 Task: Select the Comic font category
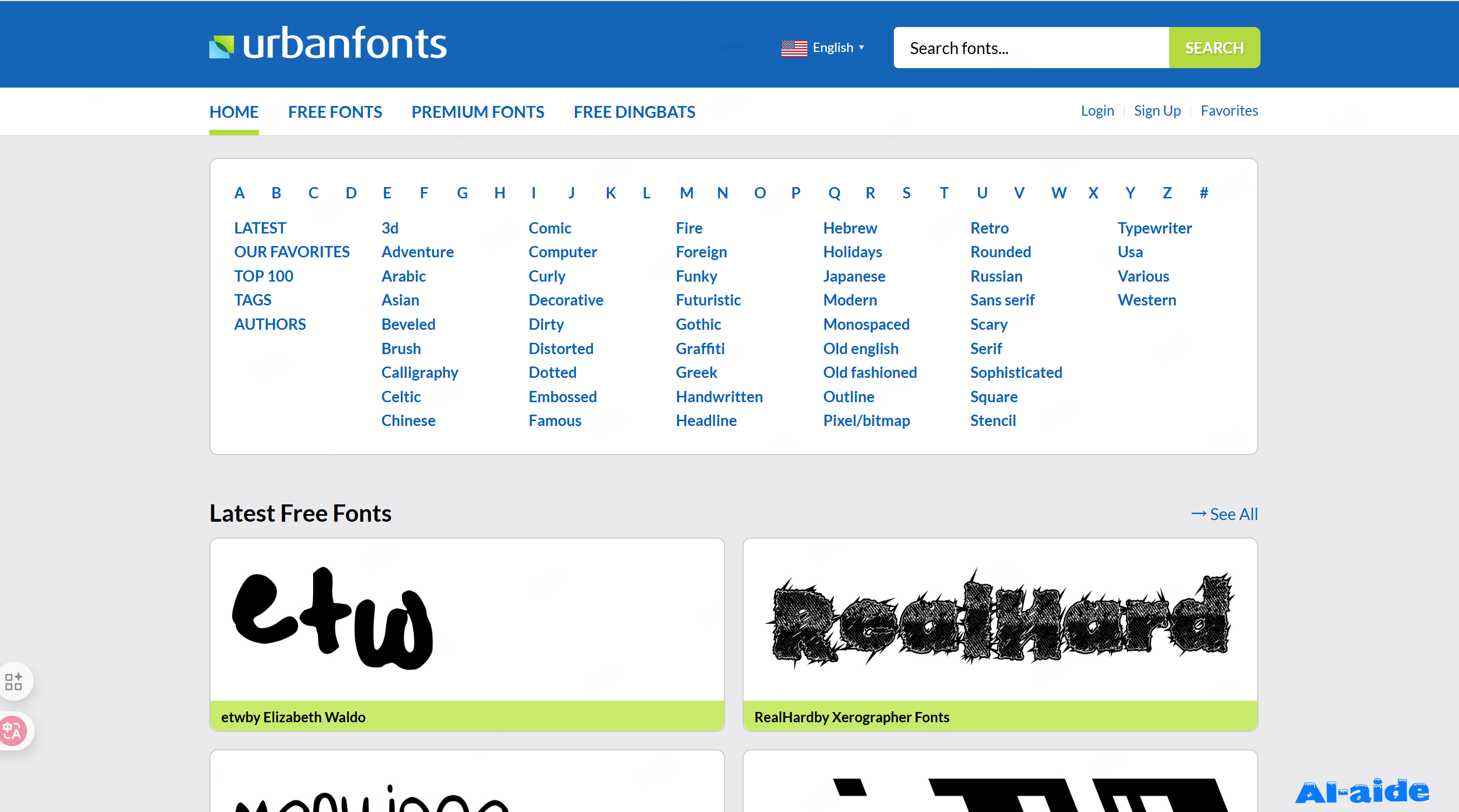pos(549,228)
